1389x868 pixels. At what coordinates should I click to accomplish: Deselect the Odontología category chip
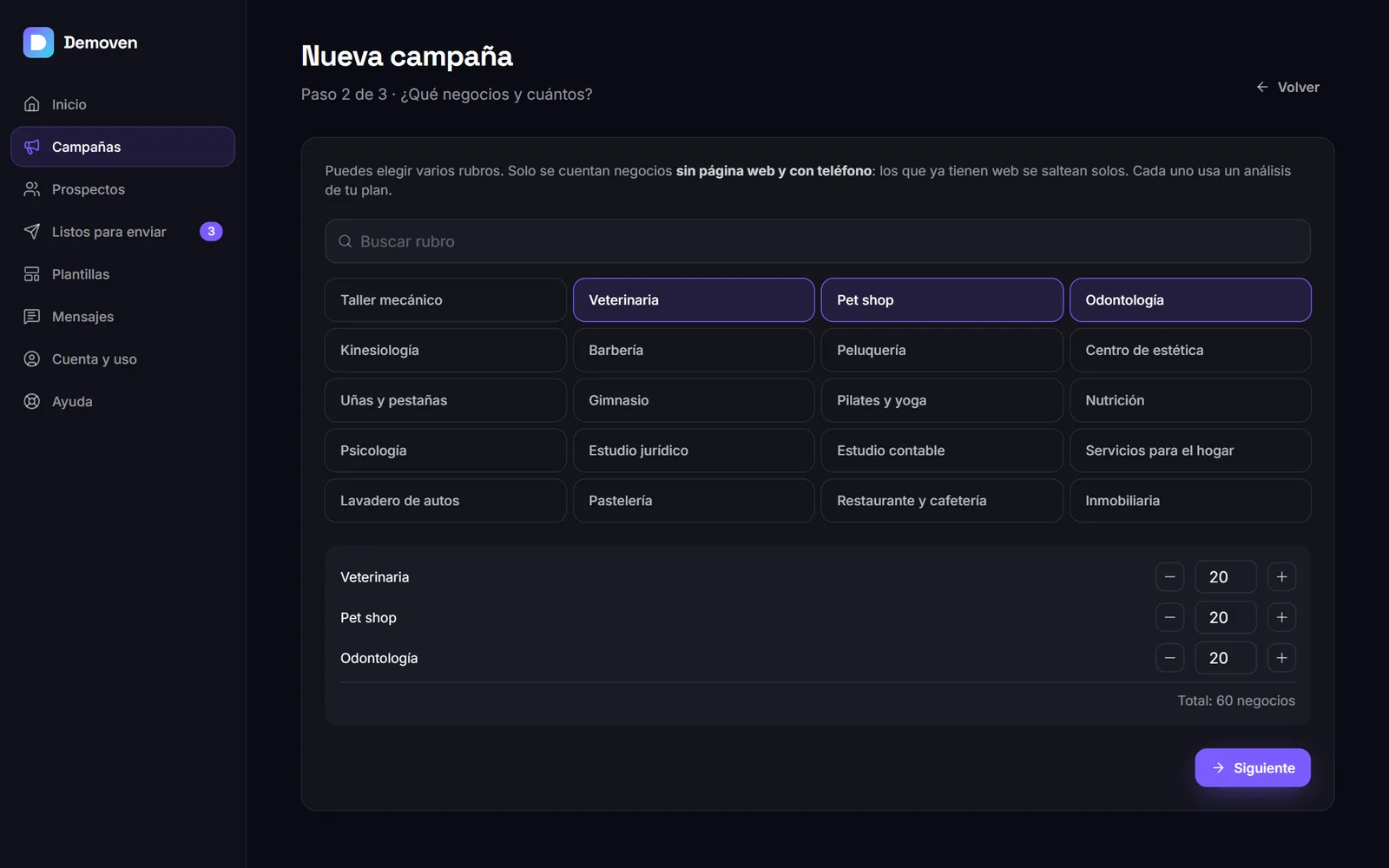pyautogui.click(x=1190, y=300)
